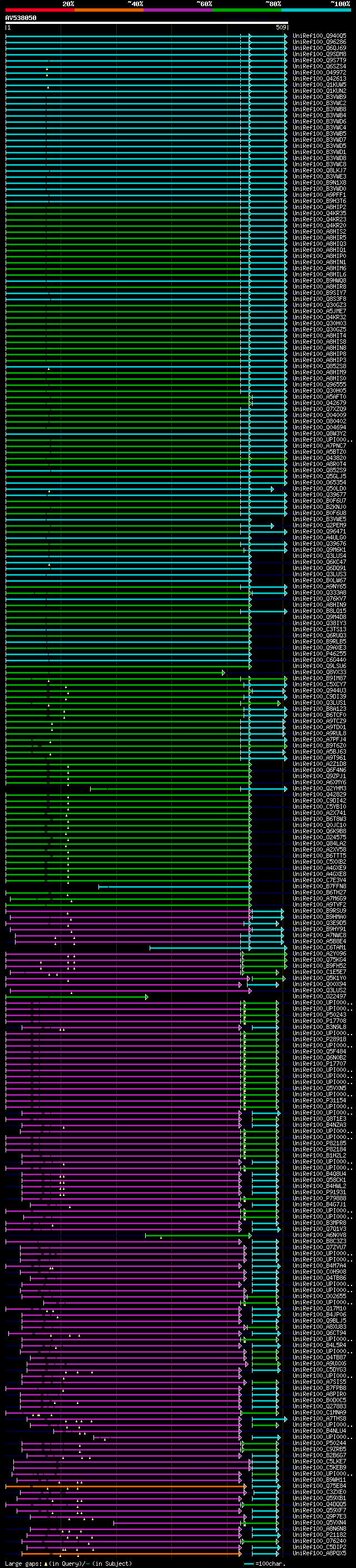Select the purple ~60% identity legend segment
Viewport: 356px width, 1568px height.
(x=177, y=10)
